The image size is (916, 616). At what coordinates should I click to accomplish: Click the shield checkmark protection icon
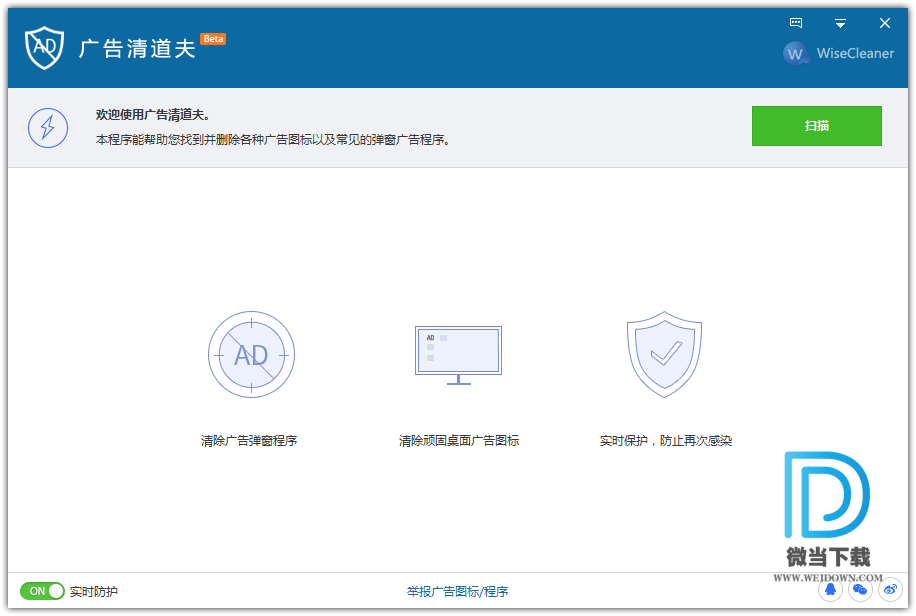pyautogui.click(x=664, y=354)
